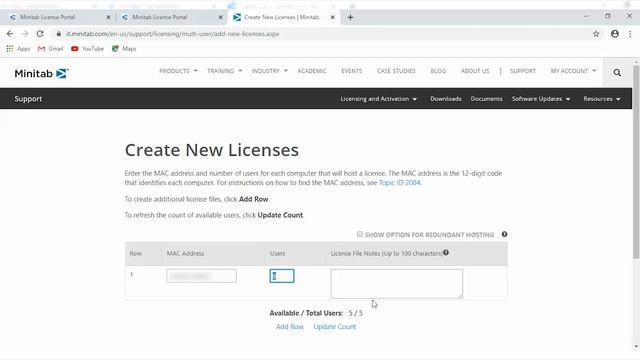Open Topic ID 2084 link
The width and height of the screenshot is (640, 360).
399,183
